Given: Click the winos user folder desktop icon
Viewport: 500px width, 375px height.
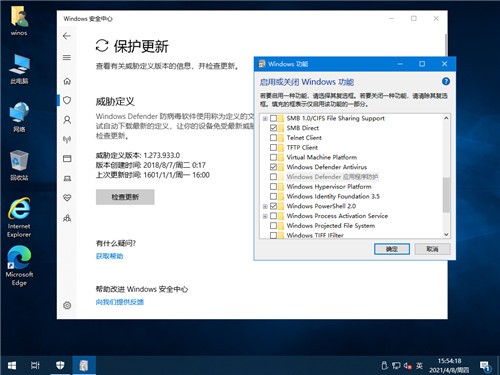Looking at the screenshot, I should [19, 21].
